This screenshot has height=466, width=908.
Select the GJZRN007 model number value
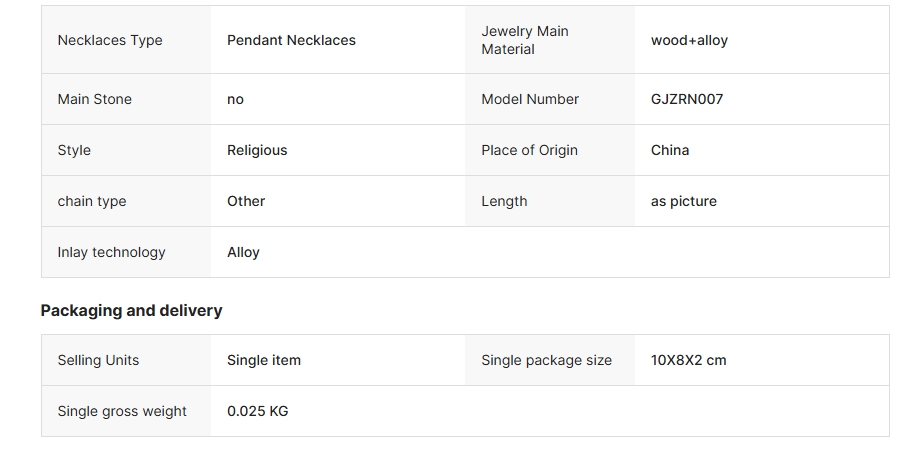pos(687,99)
